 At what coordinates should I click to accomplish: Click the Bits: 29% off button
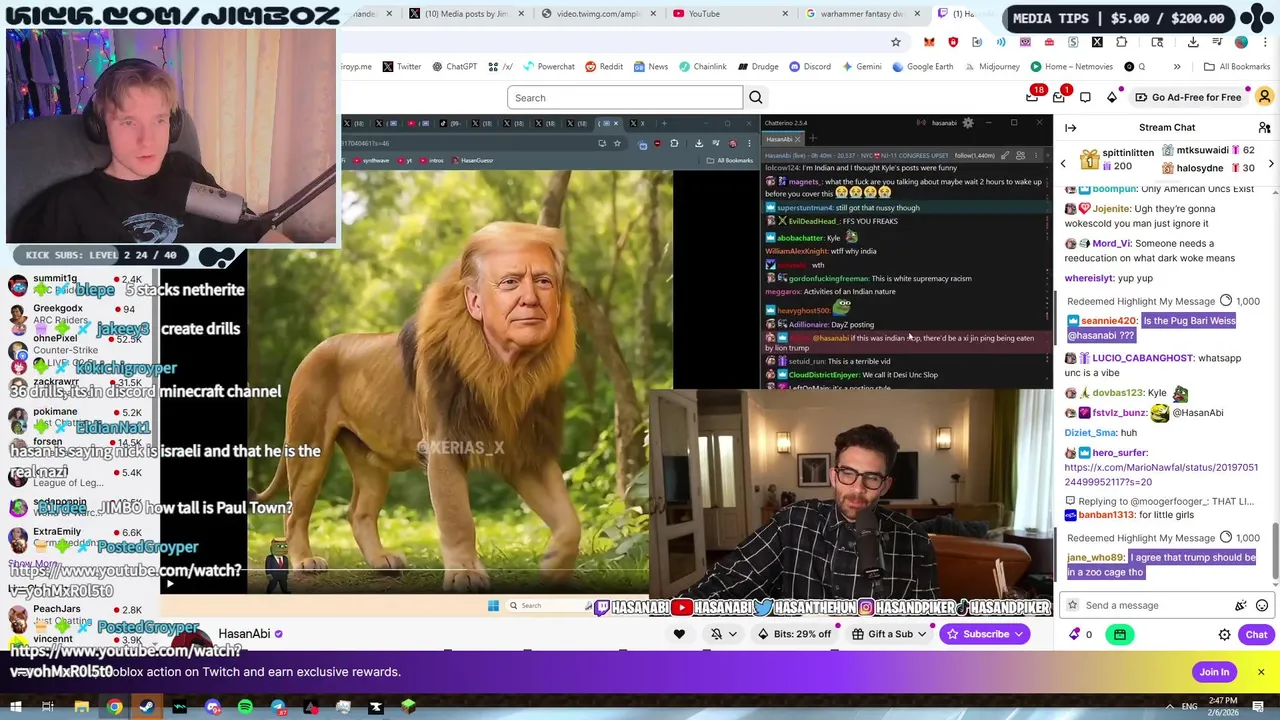(x=794, y=634)
